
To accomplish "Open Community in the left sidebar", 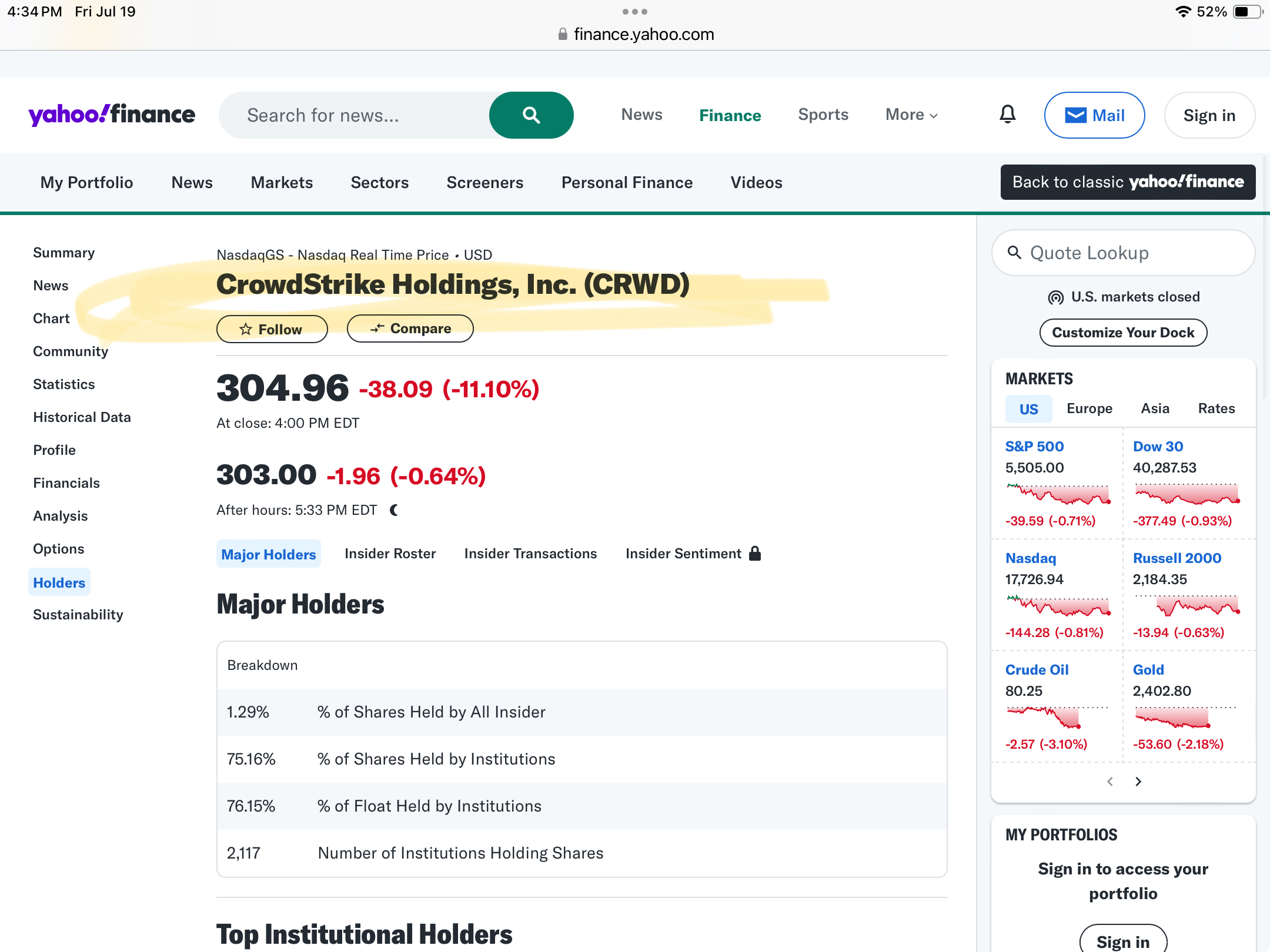I will [71, 351].
